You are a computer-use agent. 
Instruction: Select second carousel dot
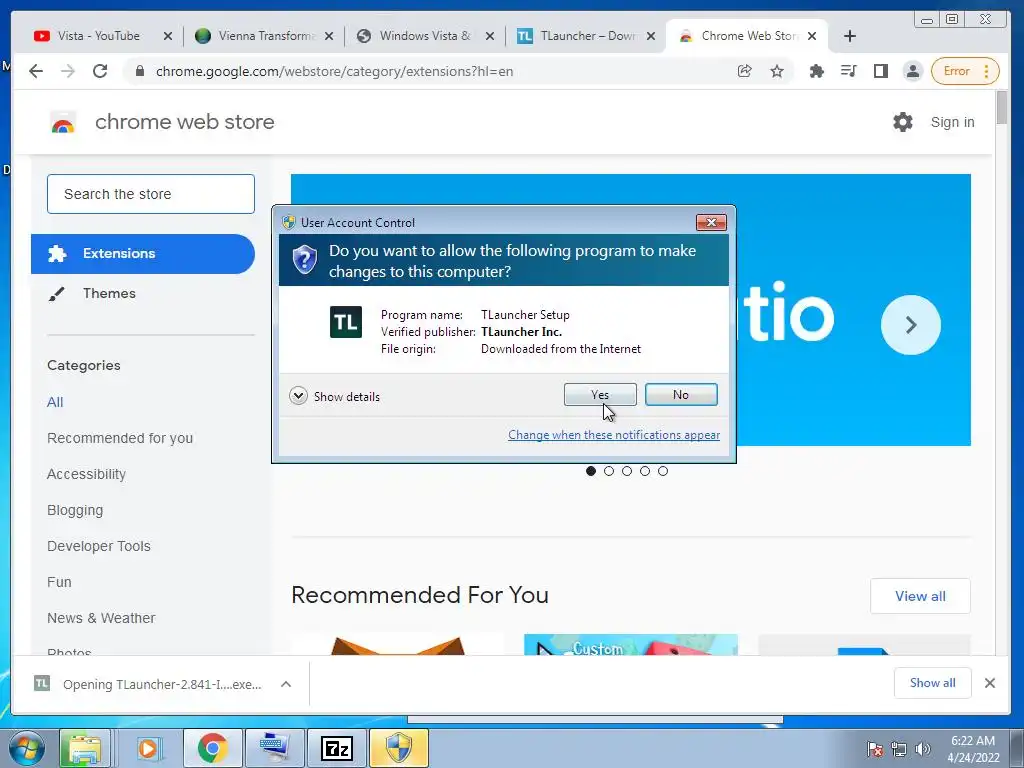(609, 471)
